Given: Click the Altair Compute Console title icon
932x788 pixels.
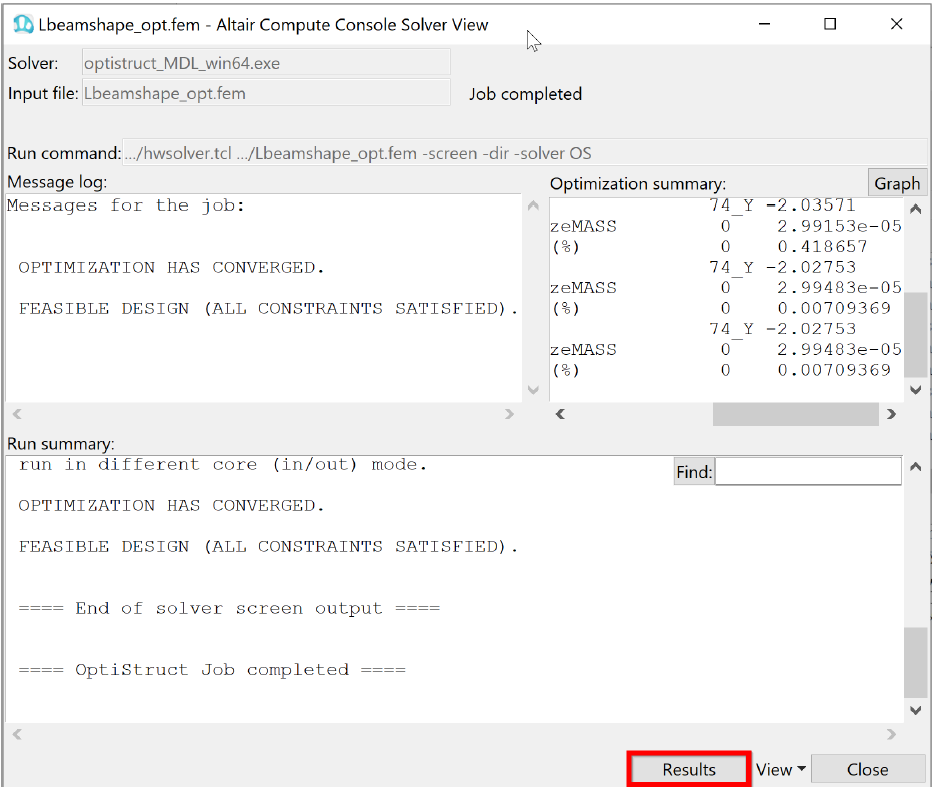Looking at the screenshot, I should point(23,24).
